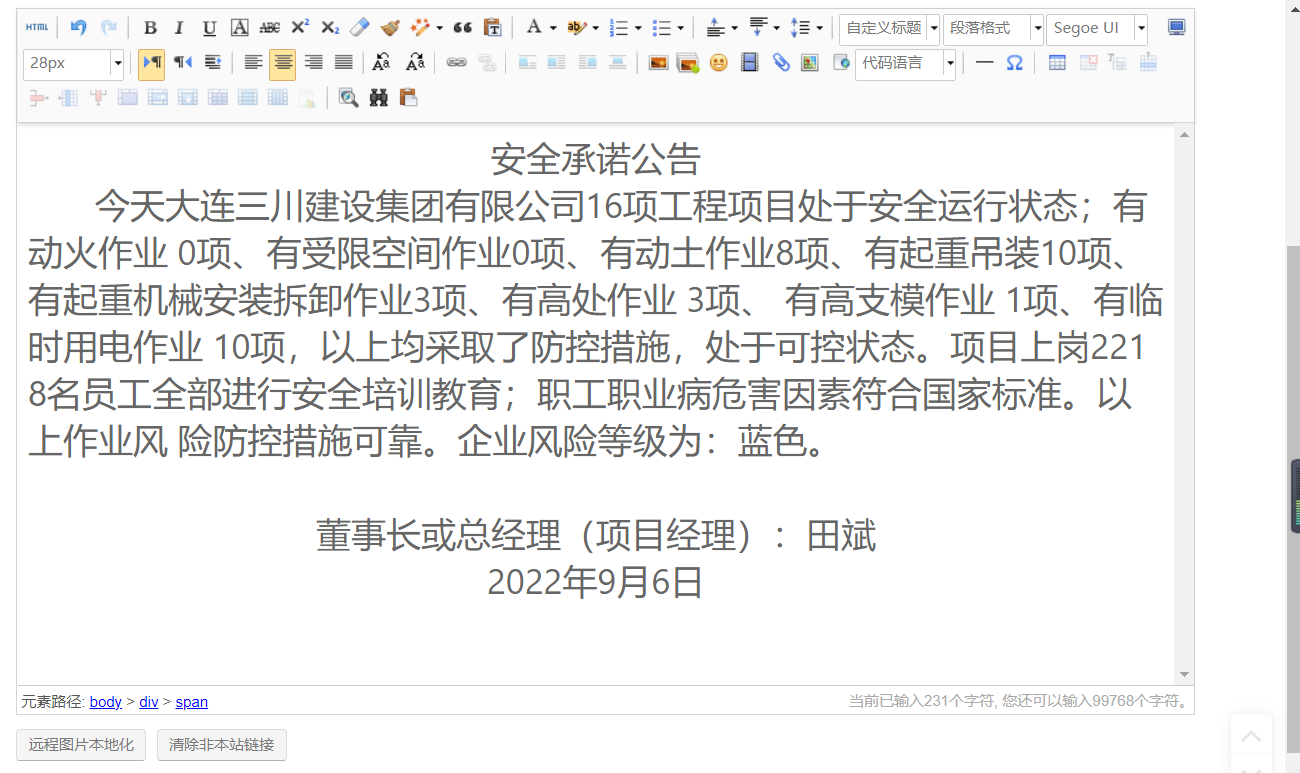Convert letters to uppercase
This screenshot has height=773, width=1300.
pyautogui.click(x=381, y=63)
